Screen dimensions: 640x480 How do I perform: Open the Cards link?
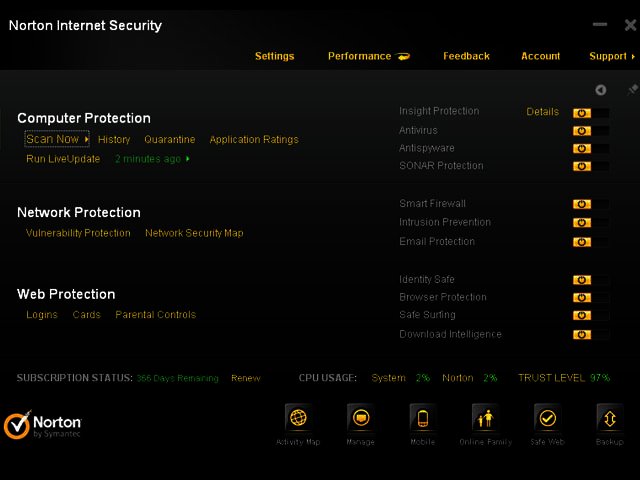[87, 315]
